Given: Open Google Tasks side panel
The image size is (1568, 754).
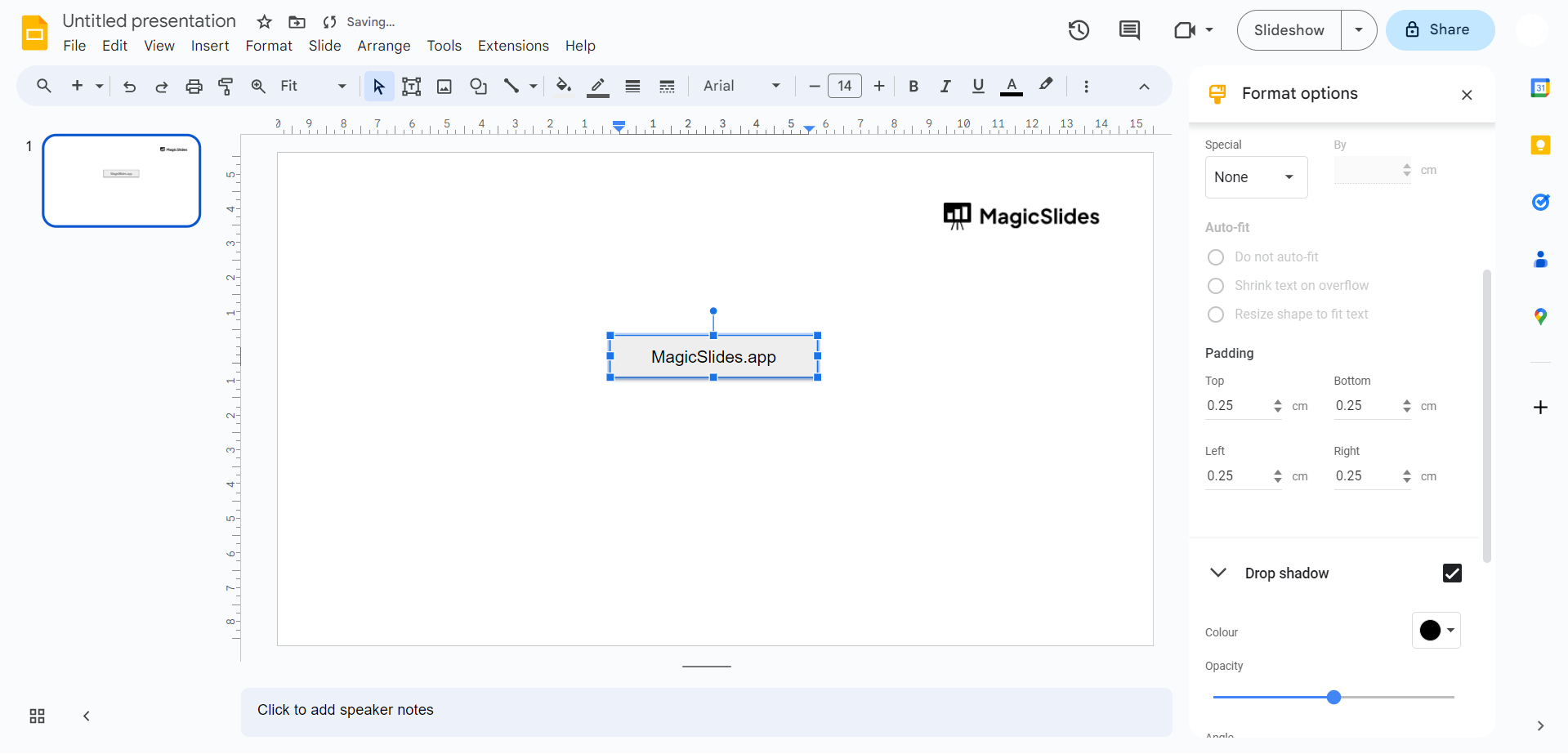Looking at the screenshot, I should [1540, 202].
